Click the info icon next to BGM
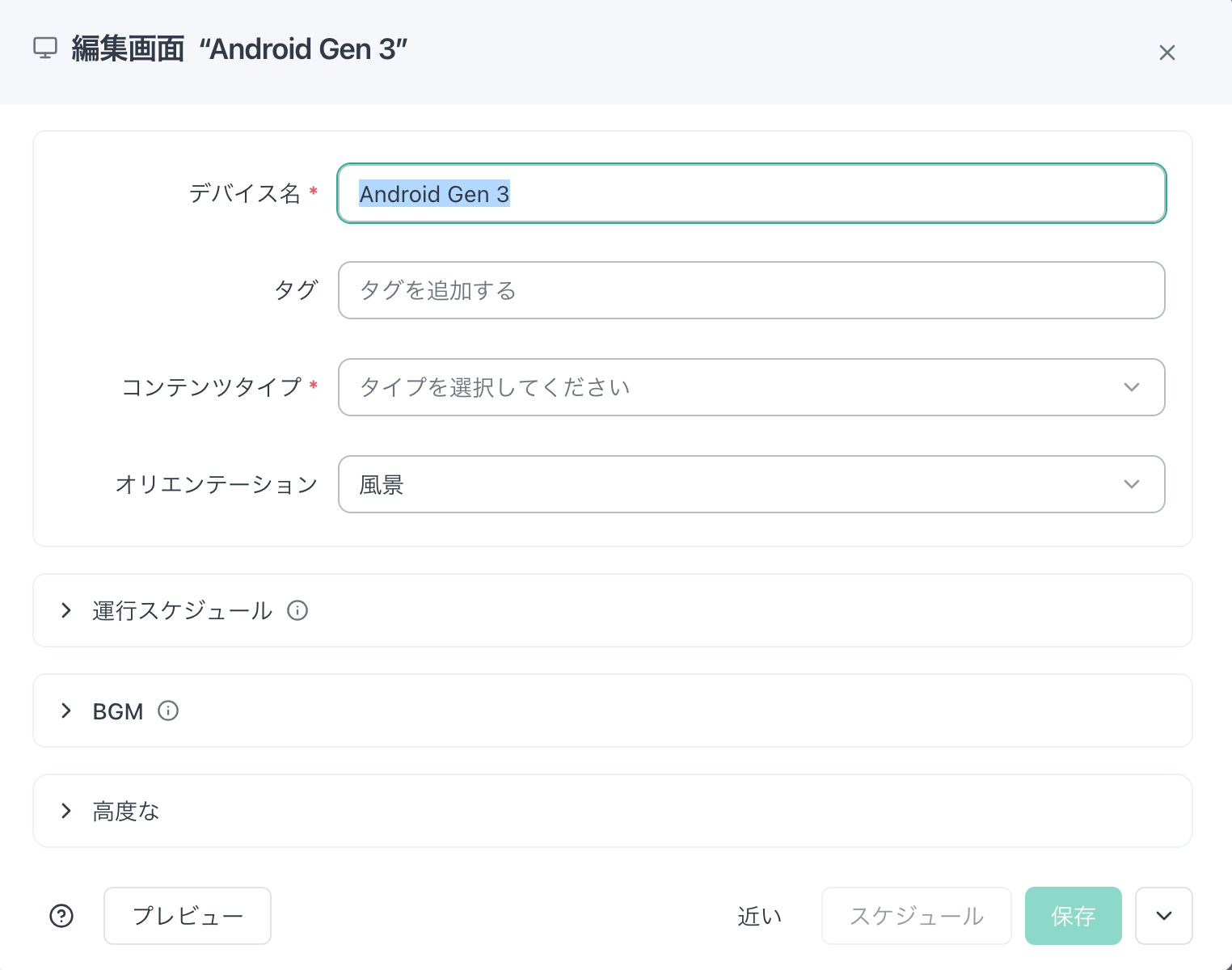 pos(168,711)
